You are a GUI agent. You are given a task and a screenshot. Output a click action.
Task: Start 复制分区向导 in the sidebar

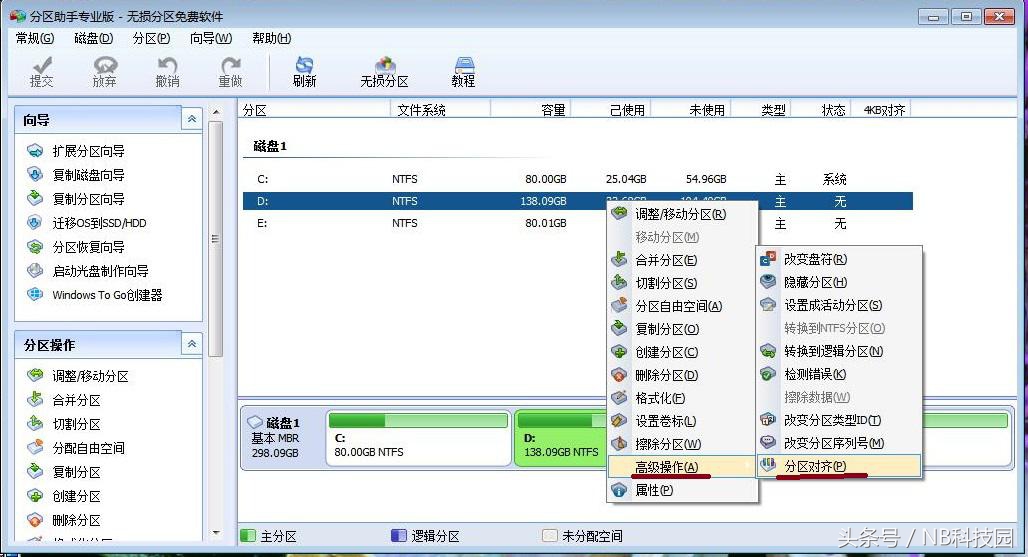(x=76, y=199)
